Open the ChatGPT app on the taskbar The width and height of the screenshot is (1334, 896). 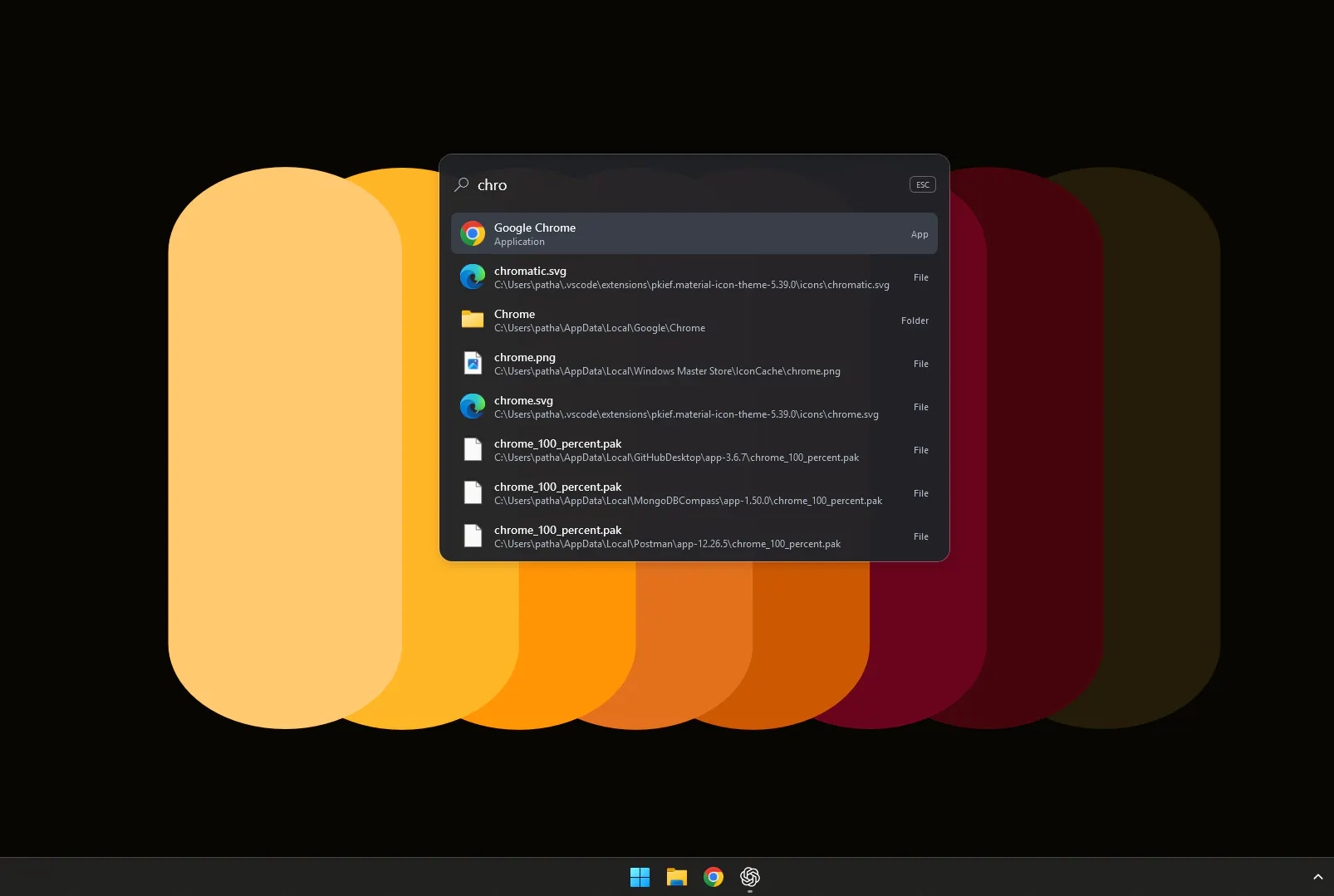click(750, 877)
